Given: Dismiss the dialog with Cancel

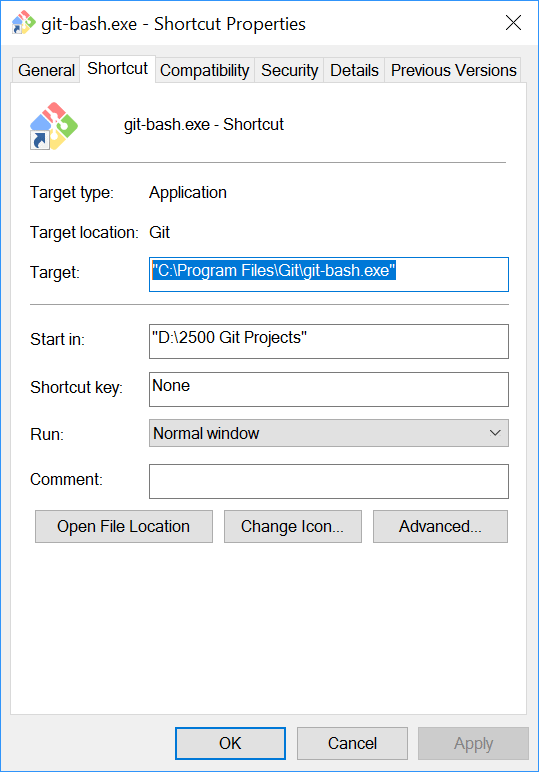Looking at the screenshot, I should click(x=352, y=743).
